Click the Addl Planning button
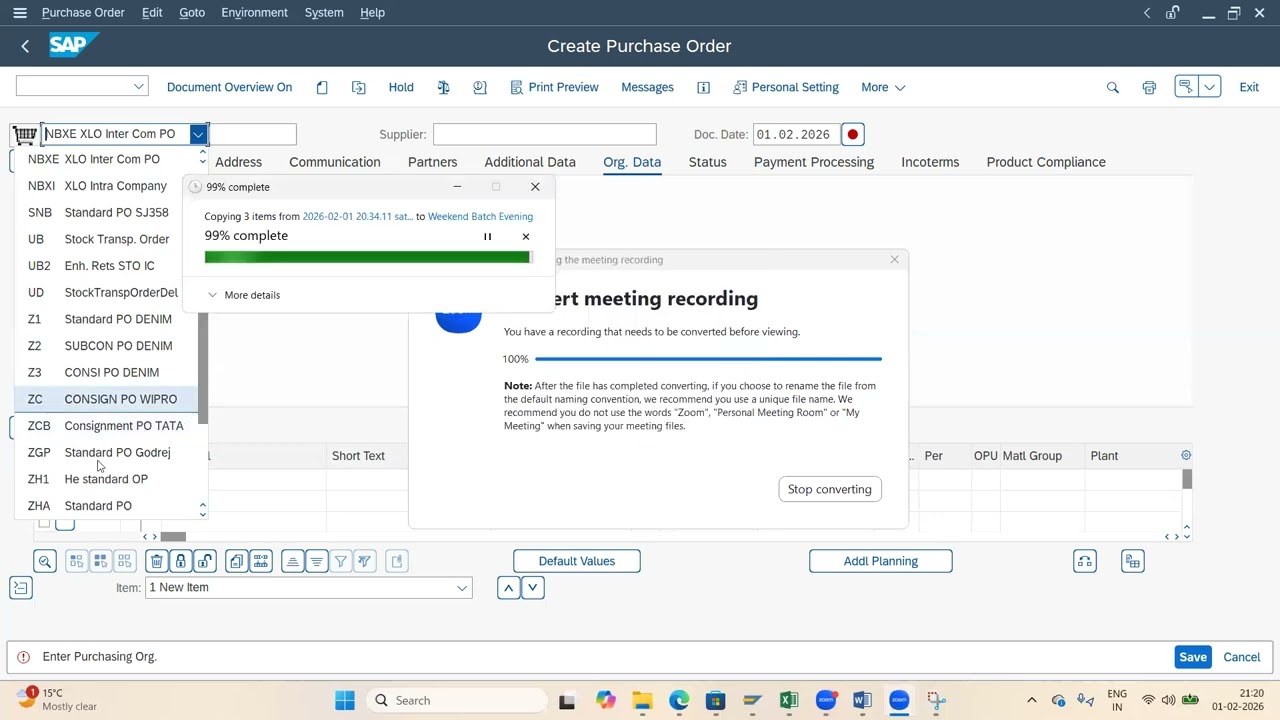This screenshot has height=720, width=1280. 881,561
